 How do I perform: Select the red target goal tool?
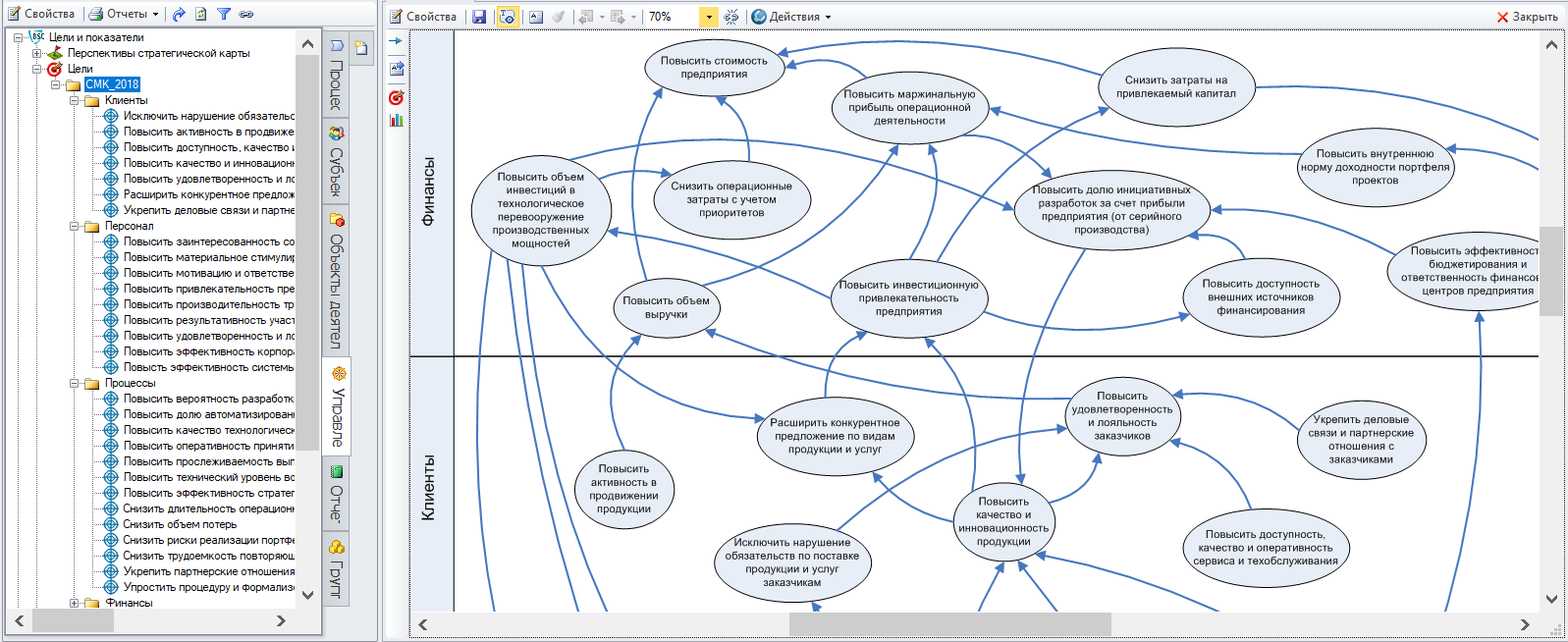click(x=397, y=97)
